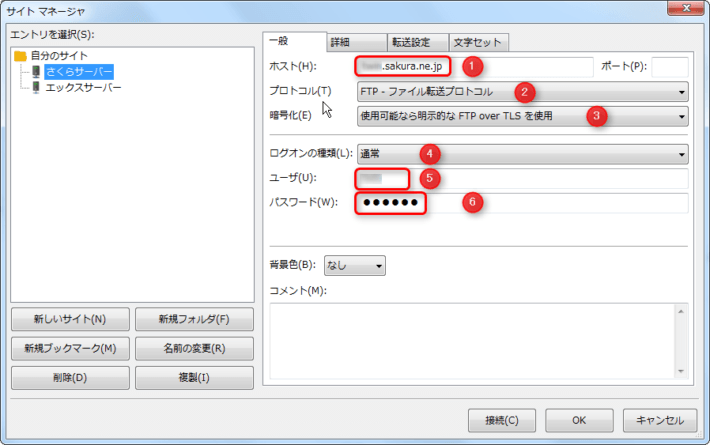This screenshot has width=710, height=445.
Task: Click the 削除(D) button
Action: (70, 378)
